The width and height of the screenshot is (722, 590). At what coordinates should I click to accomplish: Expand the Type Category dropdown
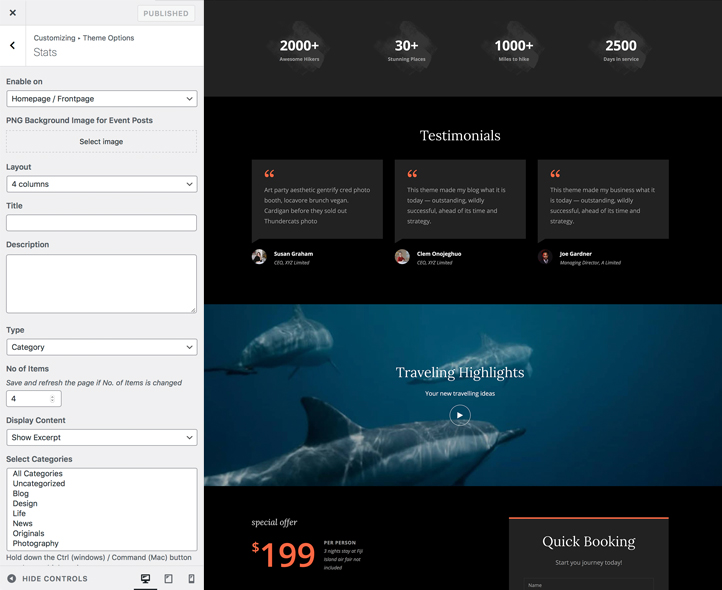101,347
